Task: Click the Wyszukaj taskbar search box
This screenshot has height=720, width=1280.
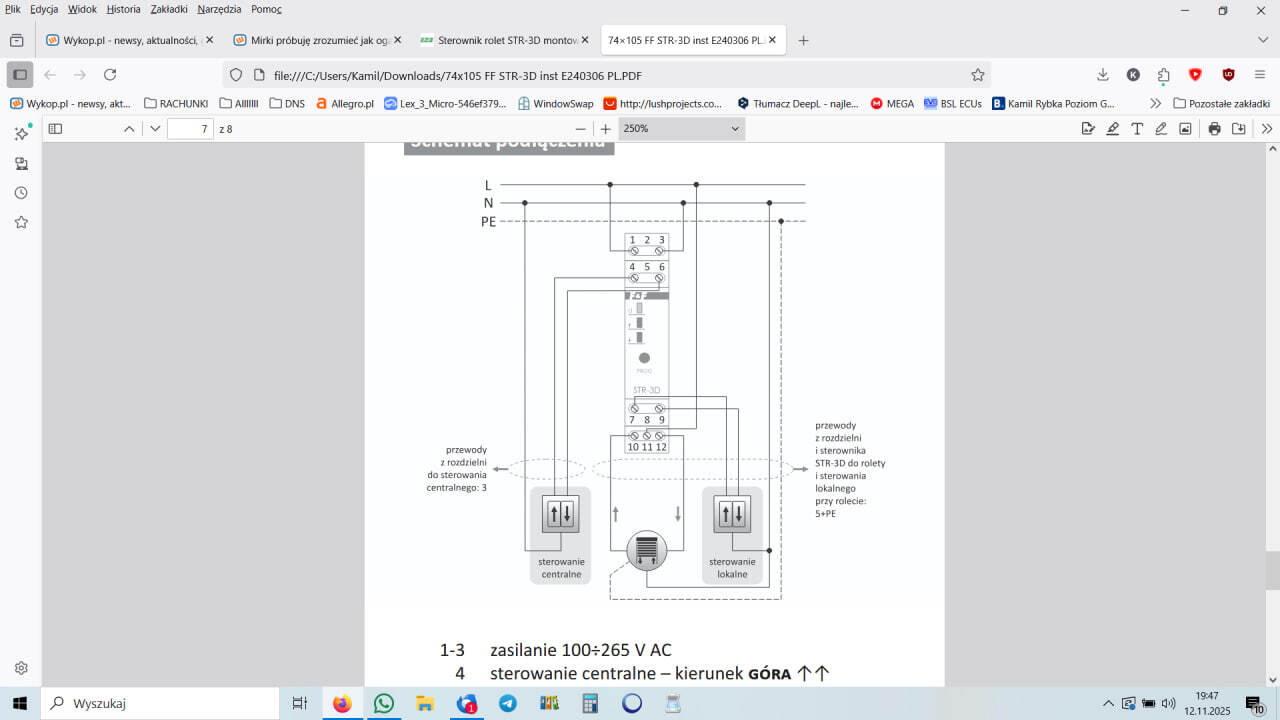Action: click(x=160, y=703)
